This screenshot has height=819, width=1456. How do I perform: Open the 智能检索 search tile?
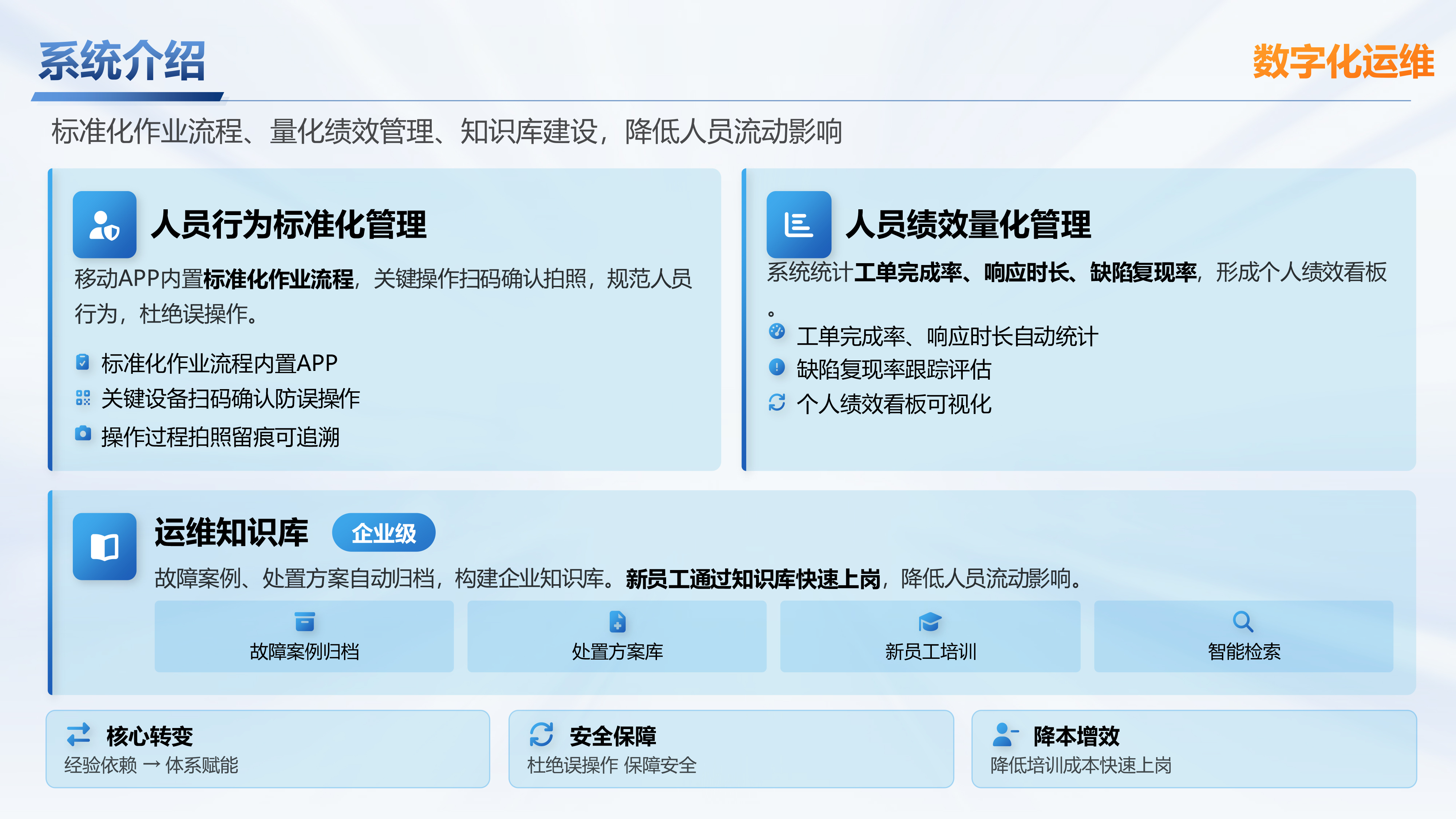(x=1243, y=636)
